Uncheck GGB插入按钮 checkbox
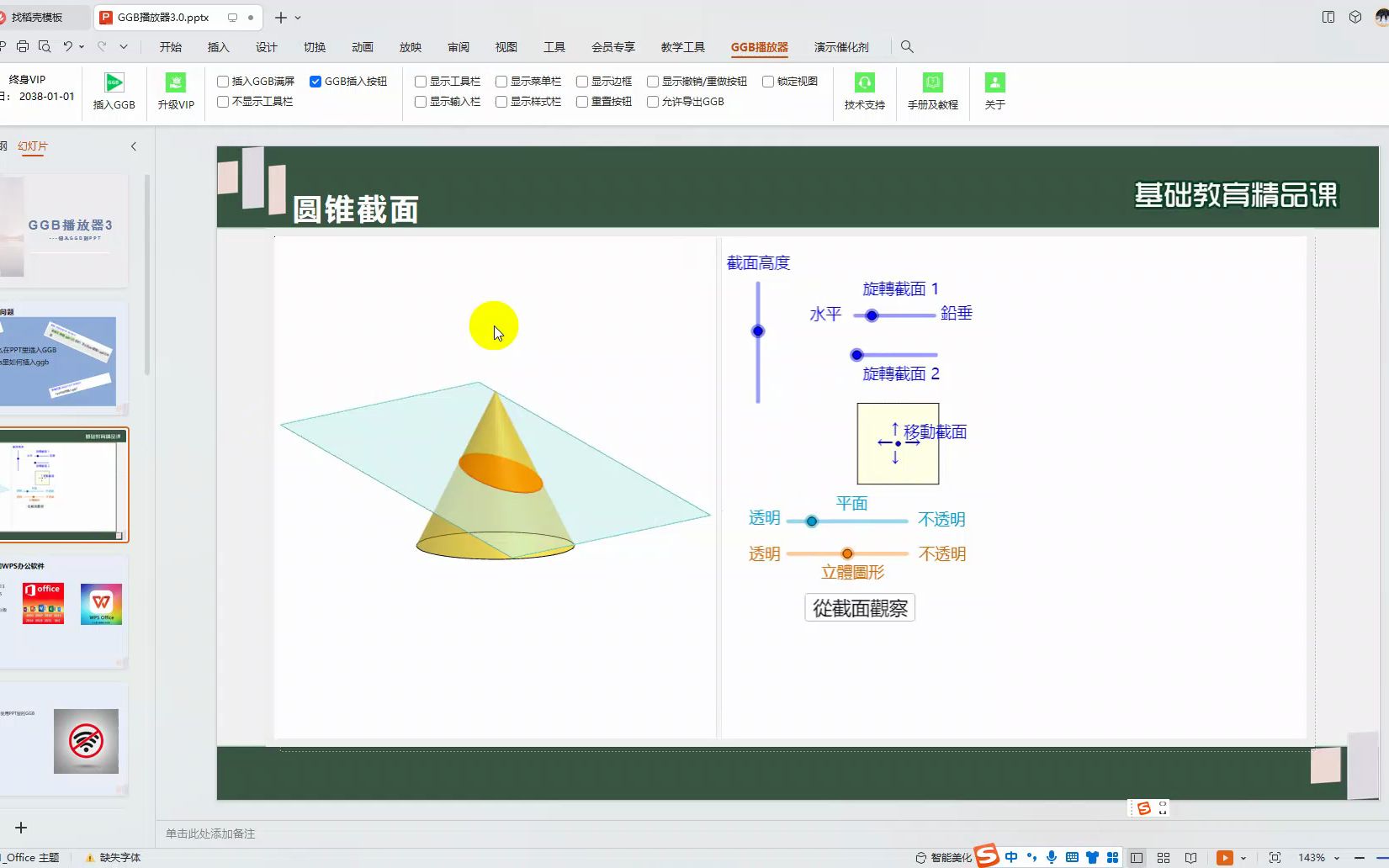The height and width of the screenshot is (868, 1389). 315,82
